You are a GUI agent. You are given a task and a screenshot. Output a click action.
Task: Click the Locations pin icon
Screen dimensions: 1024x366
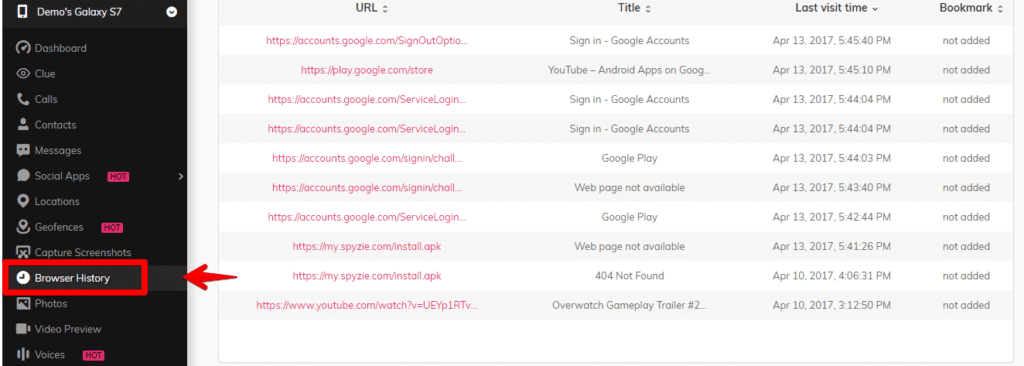24,201
